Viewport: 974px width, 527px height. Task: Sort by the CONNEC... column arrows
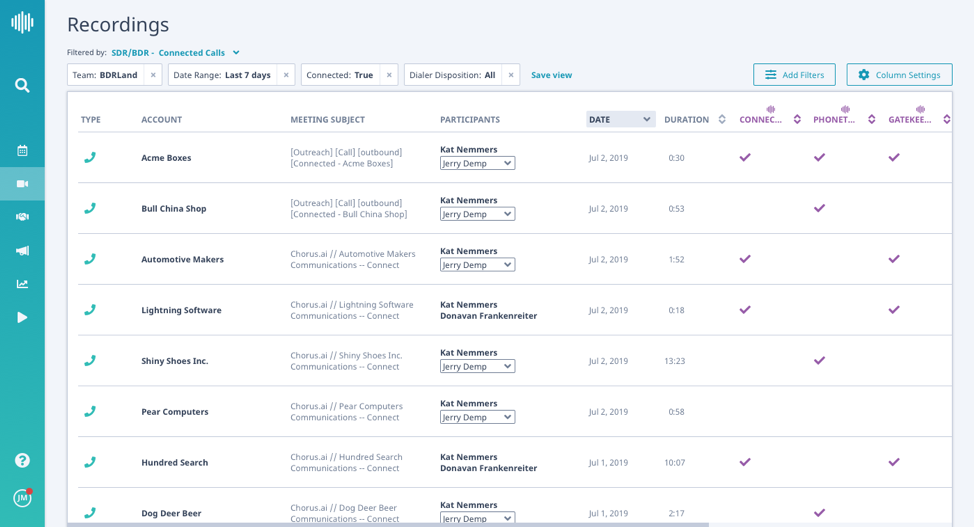coord(797,119)
